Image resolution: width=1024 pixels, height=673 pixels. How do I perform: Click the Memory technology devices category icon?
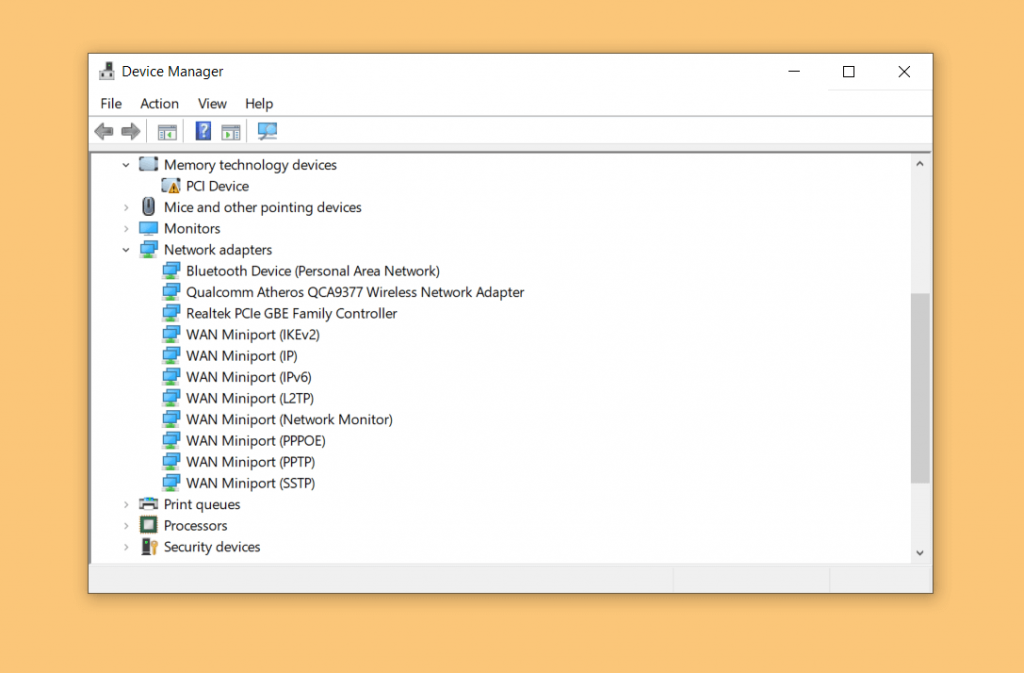148,164
